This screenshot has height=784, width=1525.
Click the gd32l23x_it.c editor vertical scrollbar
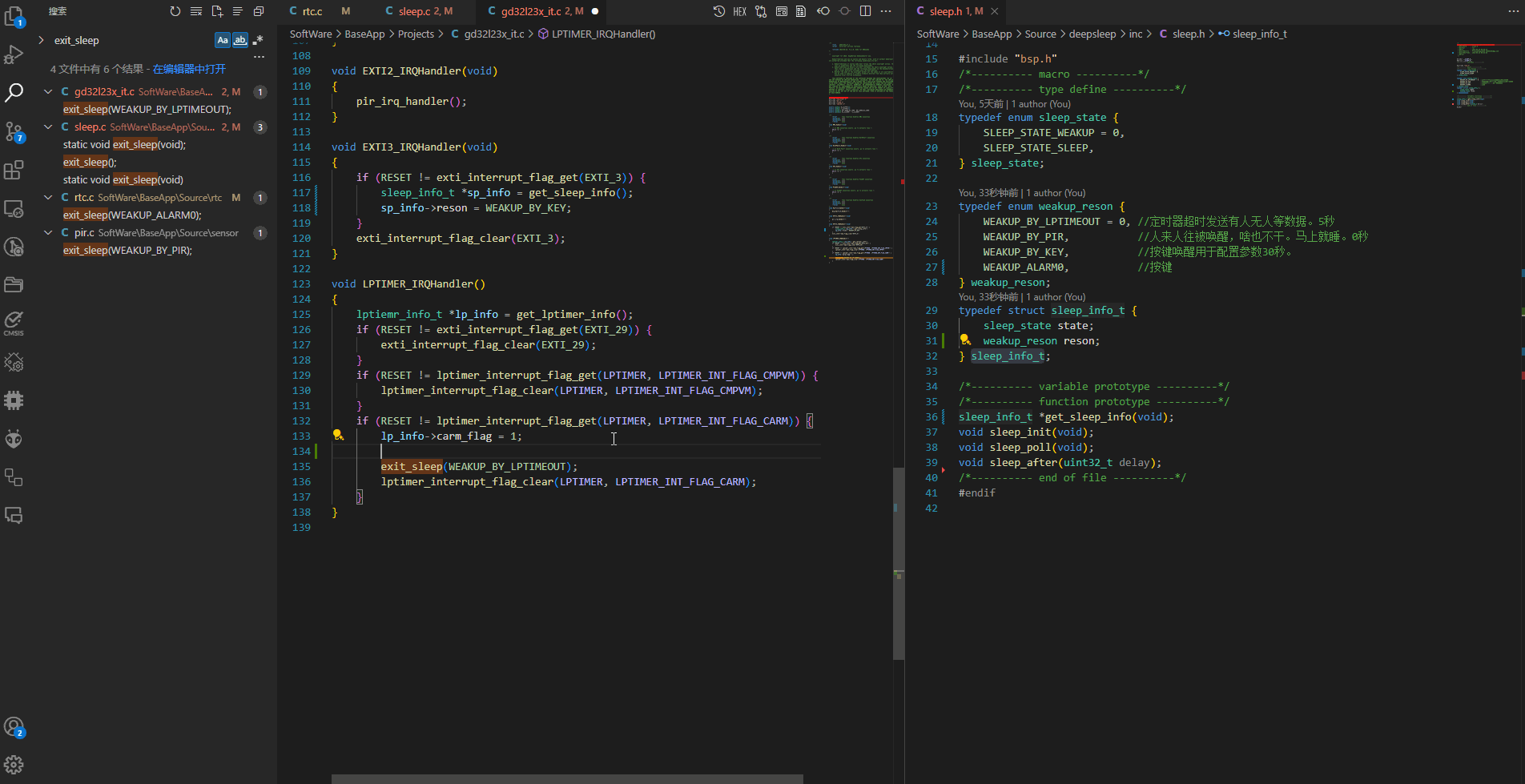point(899,563)
